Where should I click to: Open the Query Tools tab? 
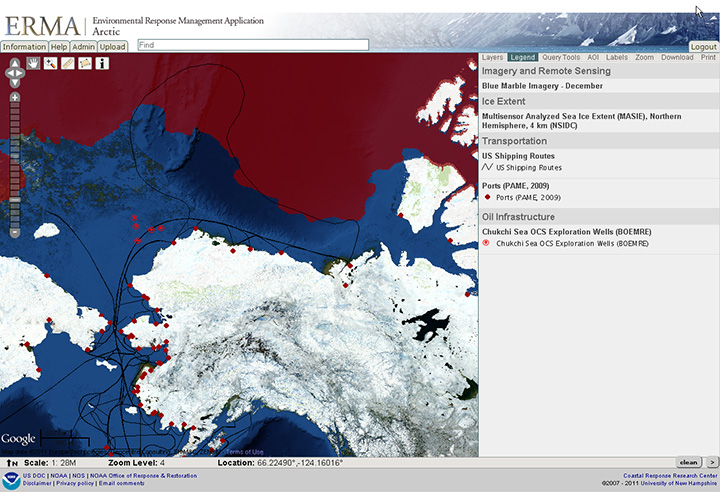[561, 57]
